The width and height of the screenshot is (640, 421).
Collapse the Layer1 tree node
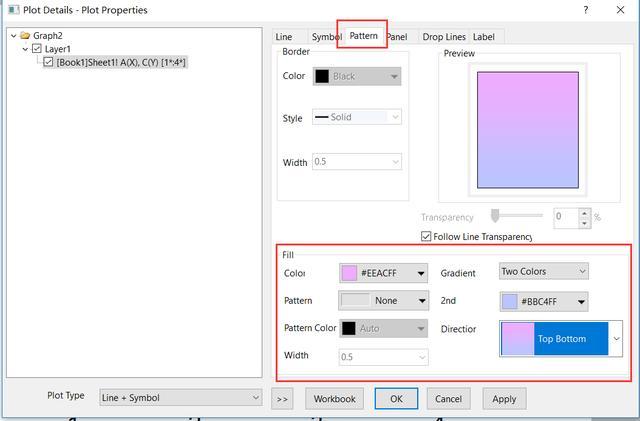tap(25, 49)
